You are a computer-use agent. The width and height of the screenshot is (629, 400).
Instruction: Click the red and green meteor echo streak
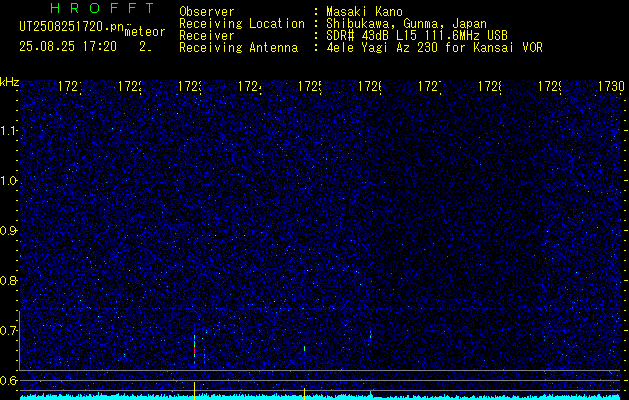pyautogui.click(x=195, y=348)
